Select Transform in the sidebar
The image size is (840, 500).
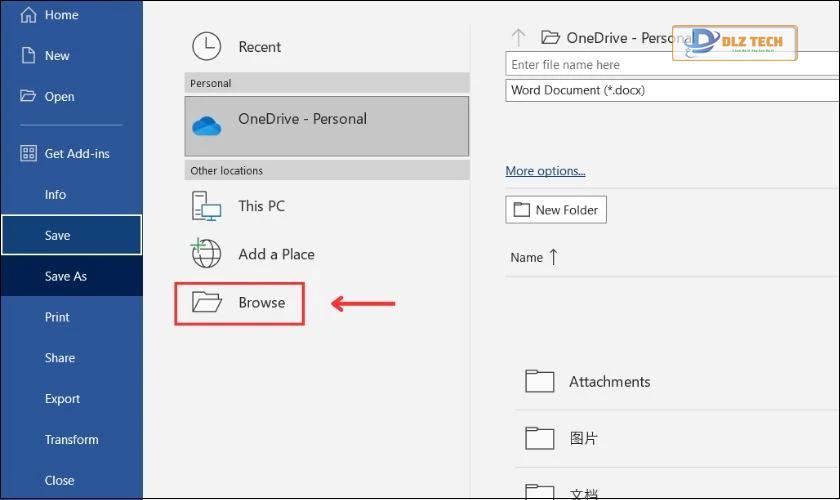pyautogui.click(x=72, y=439)
